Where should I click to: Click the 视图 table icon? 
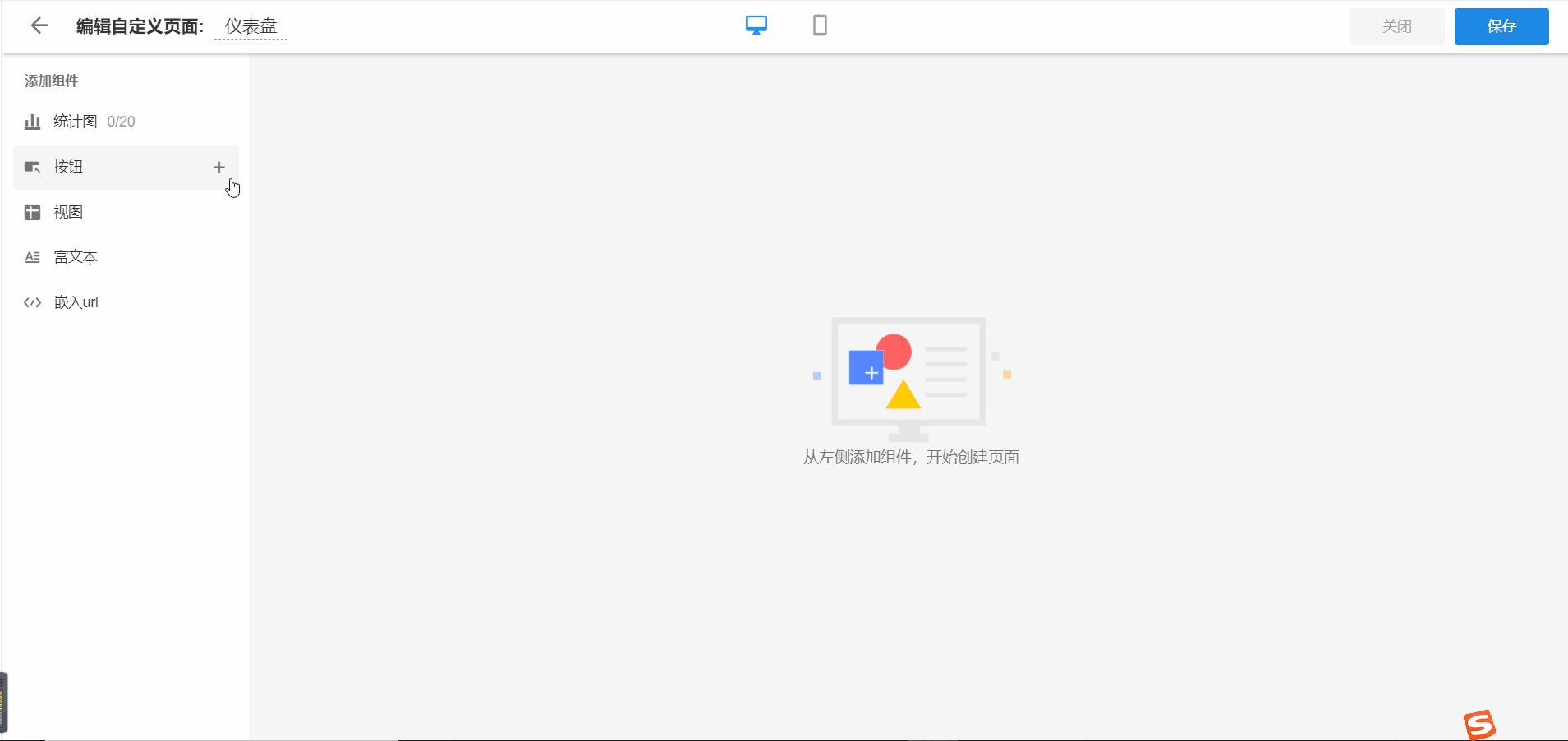[x=32, y=212]
